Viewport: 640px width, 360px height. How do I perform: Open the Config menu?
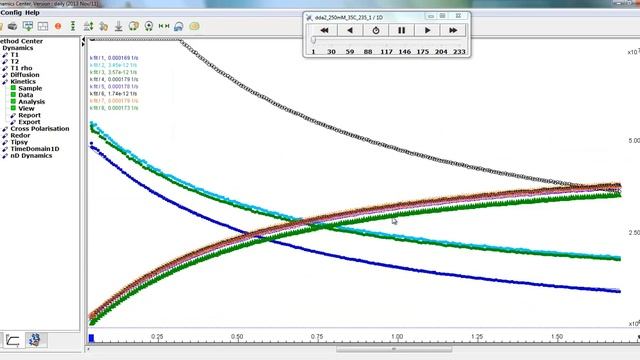(11, 13)
